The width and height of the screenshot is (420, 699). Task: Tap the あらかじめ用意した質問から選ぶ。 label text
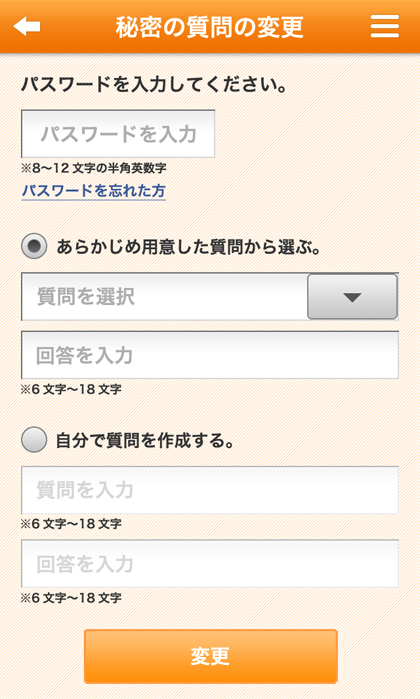coord(189,247)
